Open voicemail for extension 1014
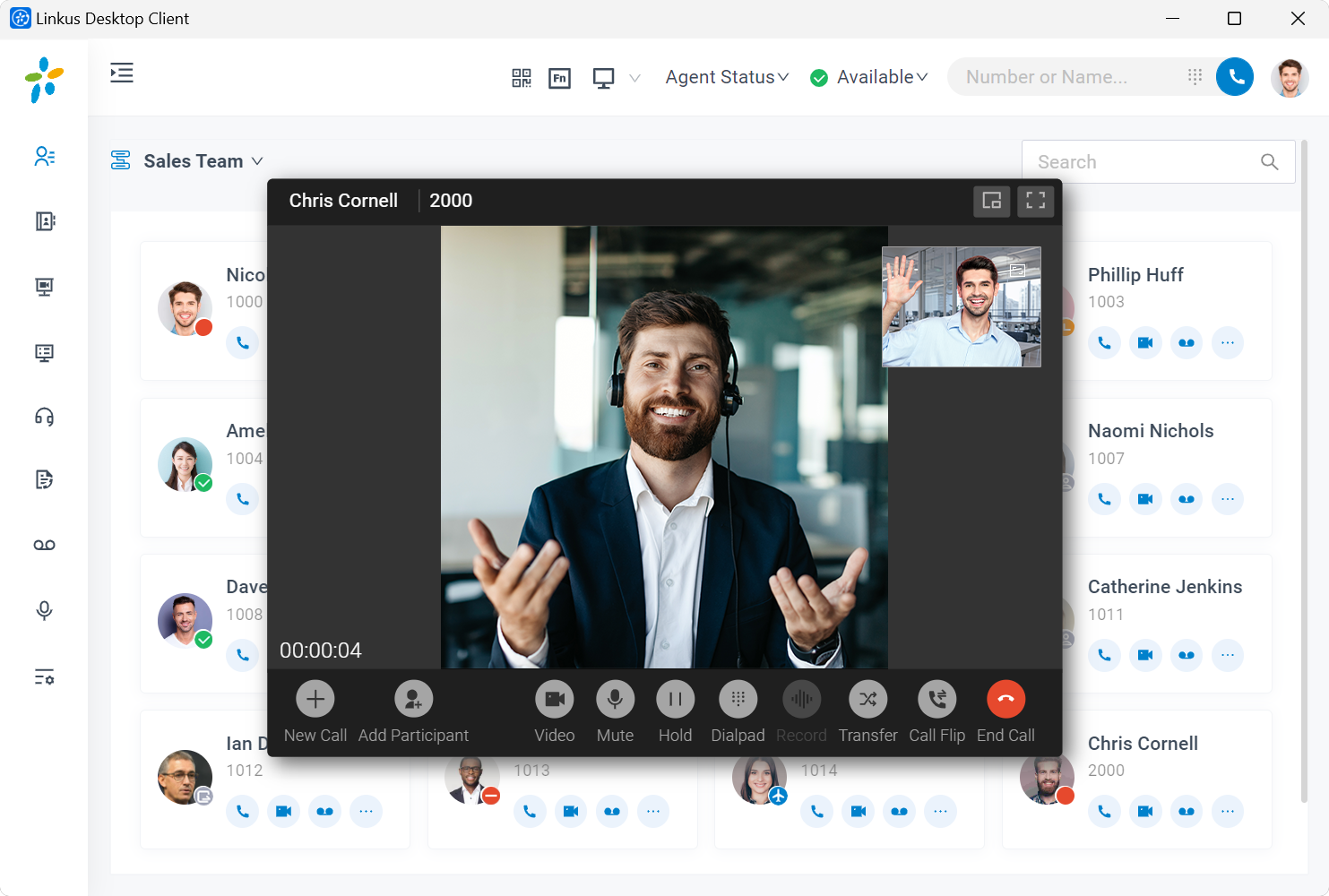1329x896 pixels. [899, 811]
